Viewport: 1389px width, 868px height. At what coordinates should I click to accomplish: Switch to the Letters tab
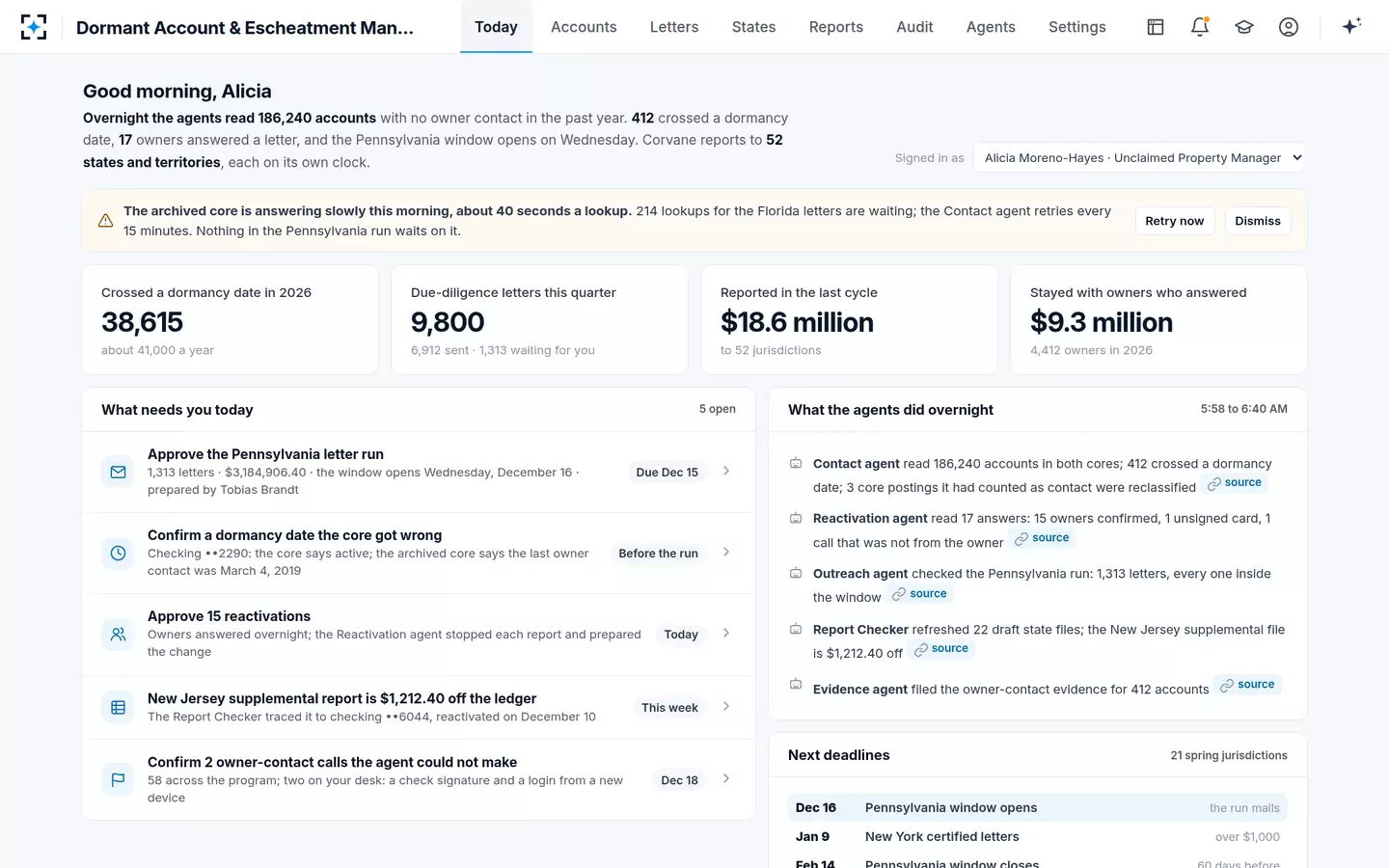tap(674, 27)
